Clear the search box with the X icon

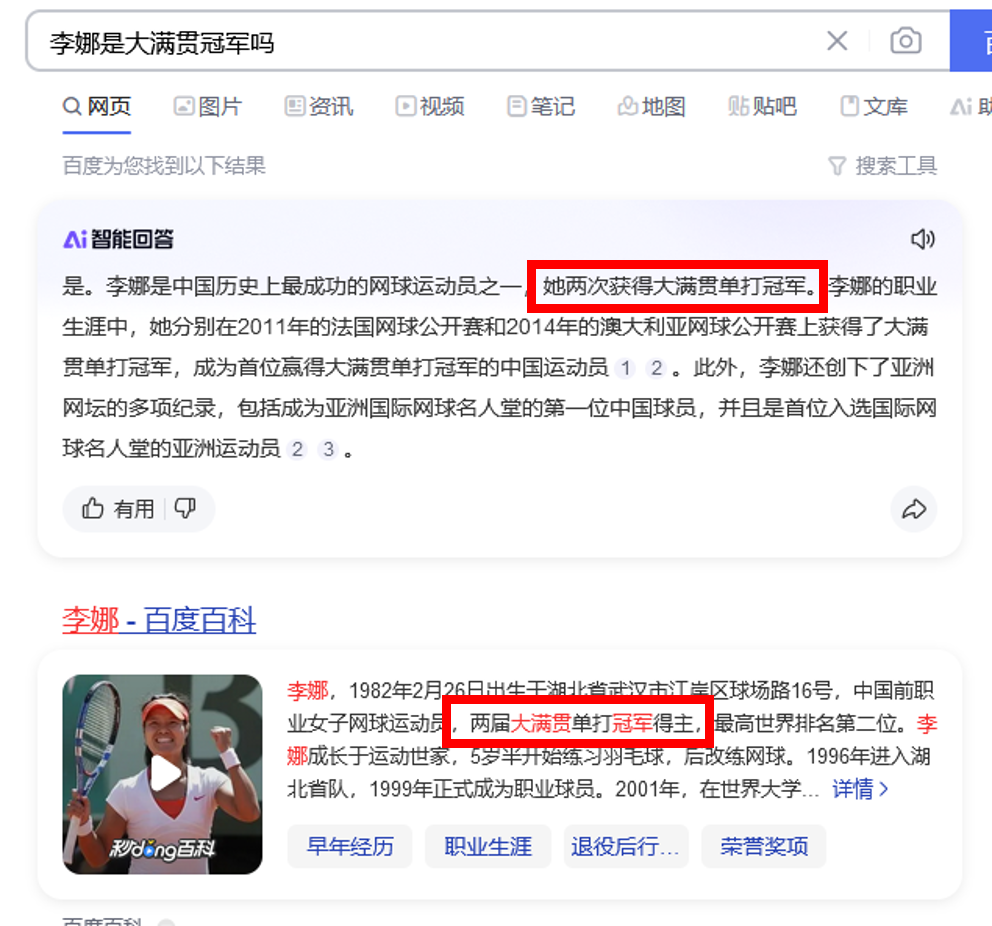(x=837, y=41)
